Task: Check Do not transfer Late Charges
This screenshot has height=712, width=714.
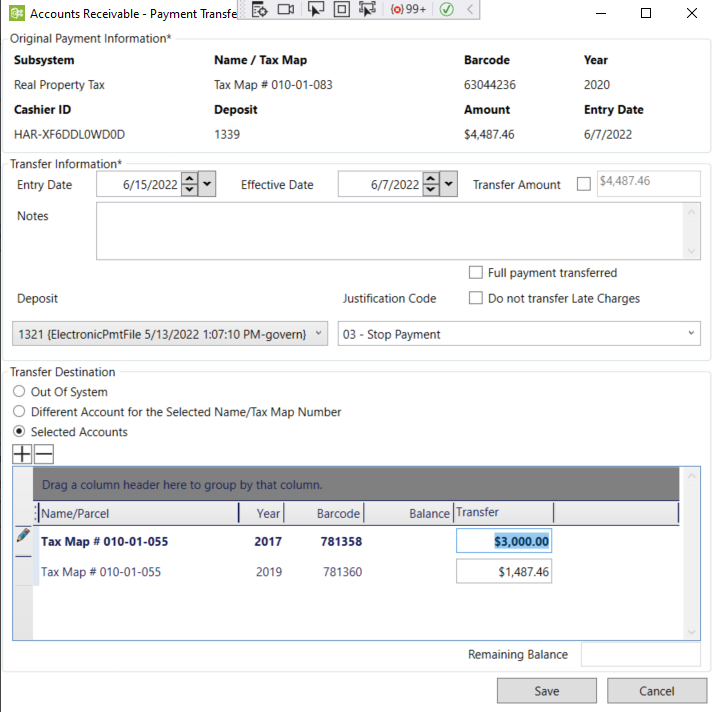Action: pyautogui.click(x=476, y=298)
